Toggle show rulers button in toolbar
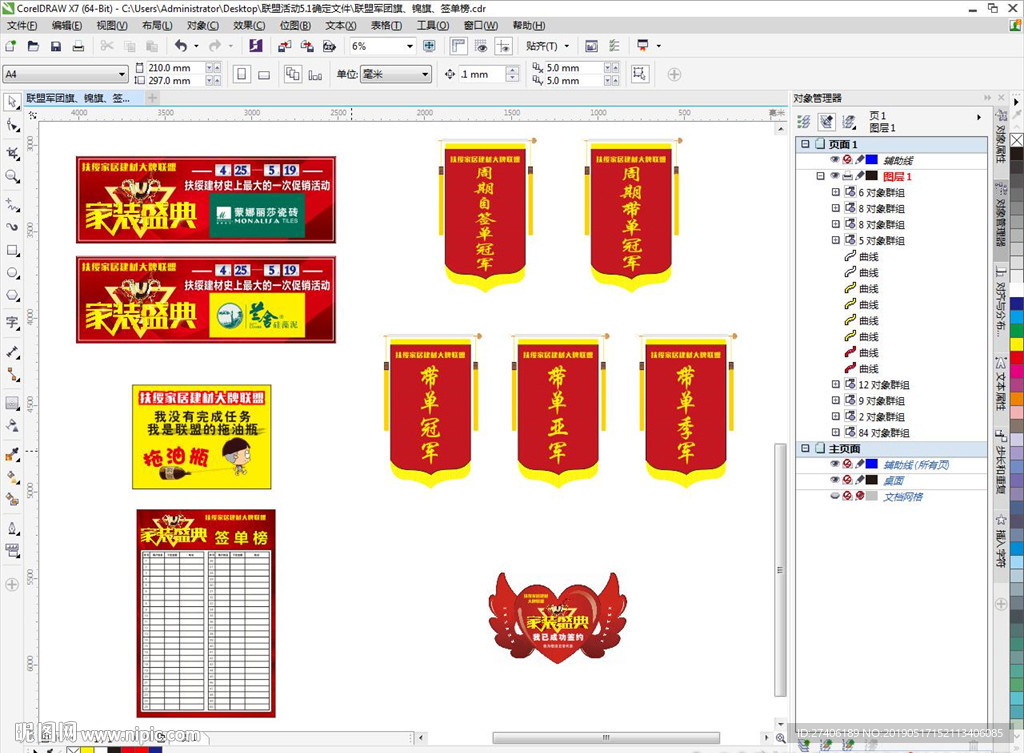Viewport: 1024px width, 753px height. pos(458,46)
